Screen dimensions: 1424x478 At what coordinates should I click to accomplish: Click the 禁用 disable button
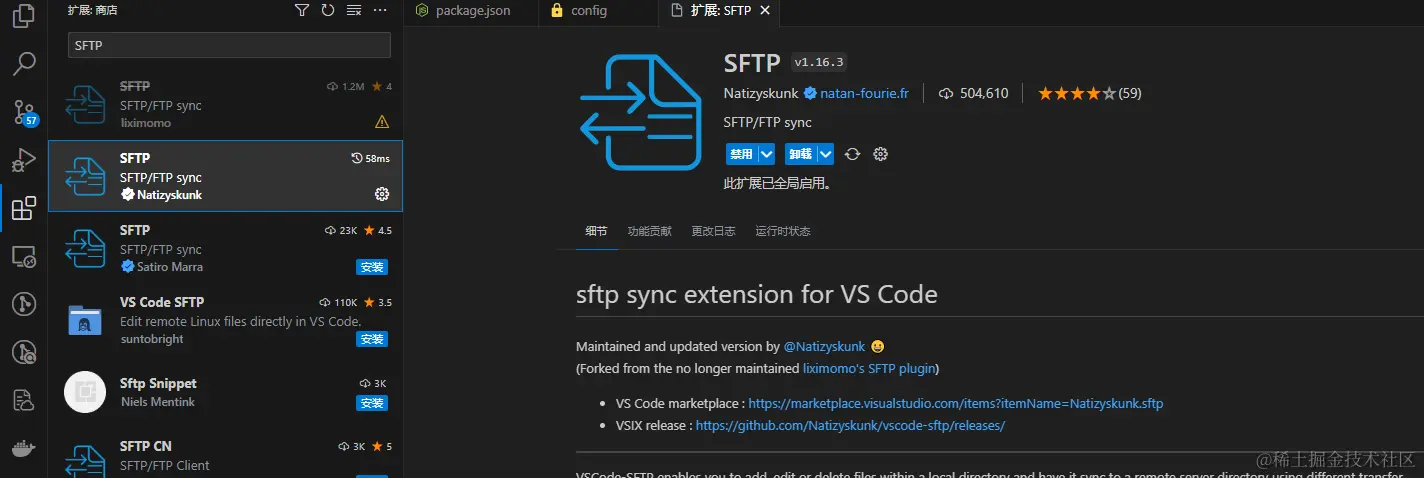click(x=741, y=154)
